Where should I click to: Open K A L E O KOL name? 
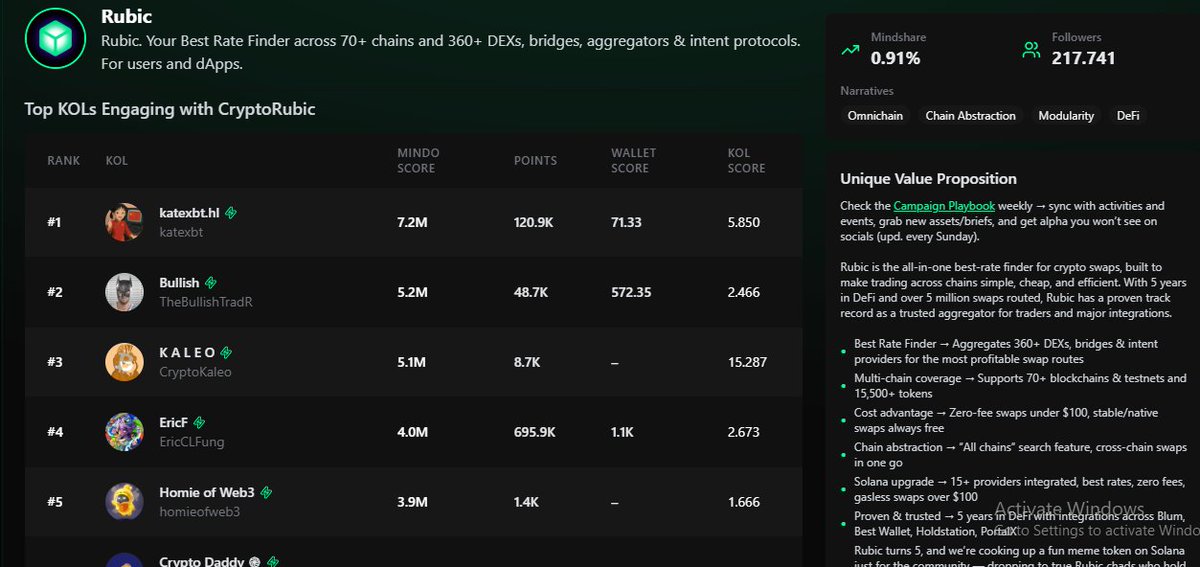coord(187,353)
